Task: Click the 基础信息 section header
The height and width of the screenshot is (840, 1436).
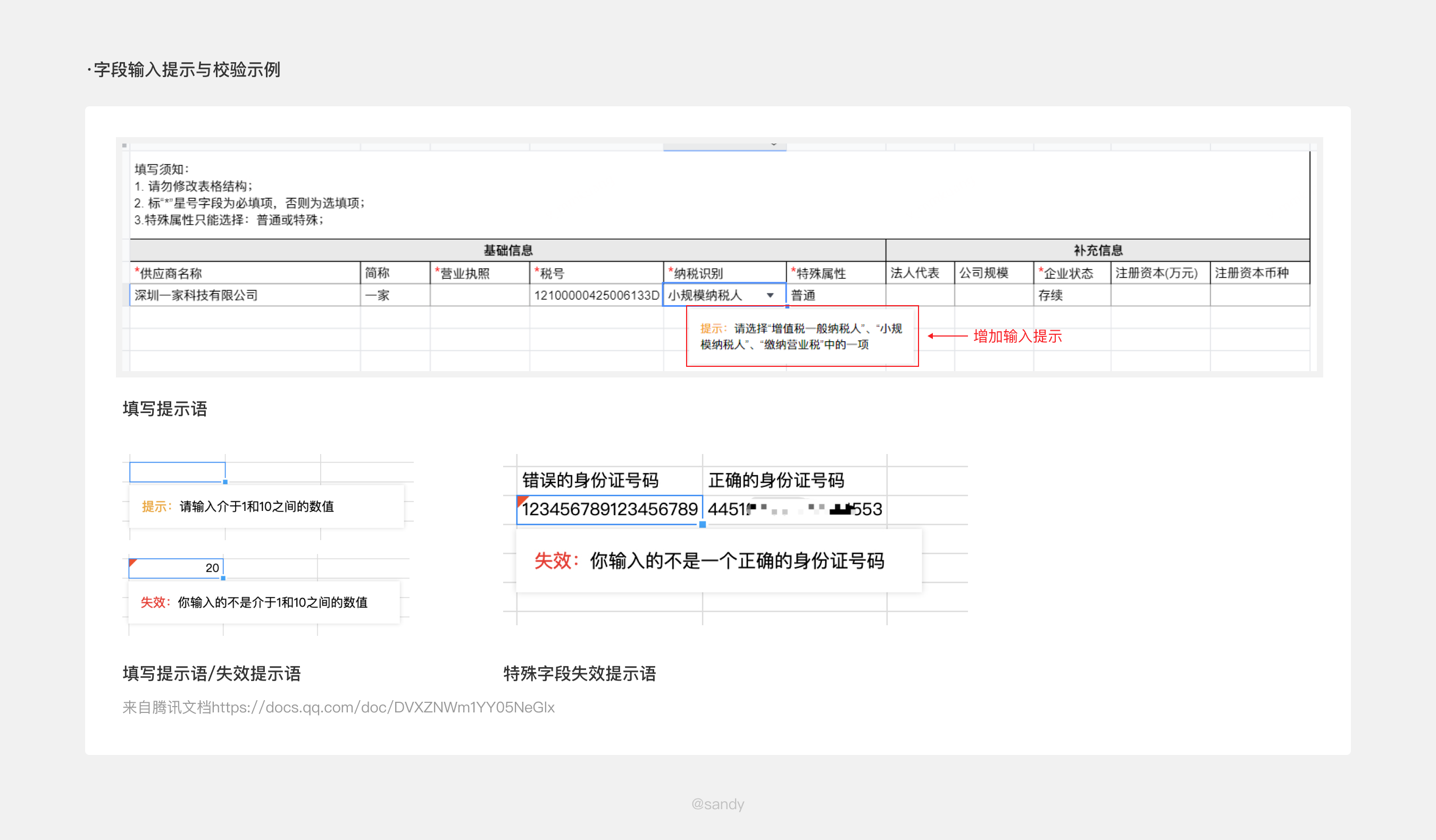Action: (x=507, y=250)
